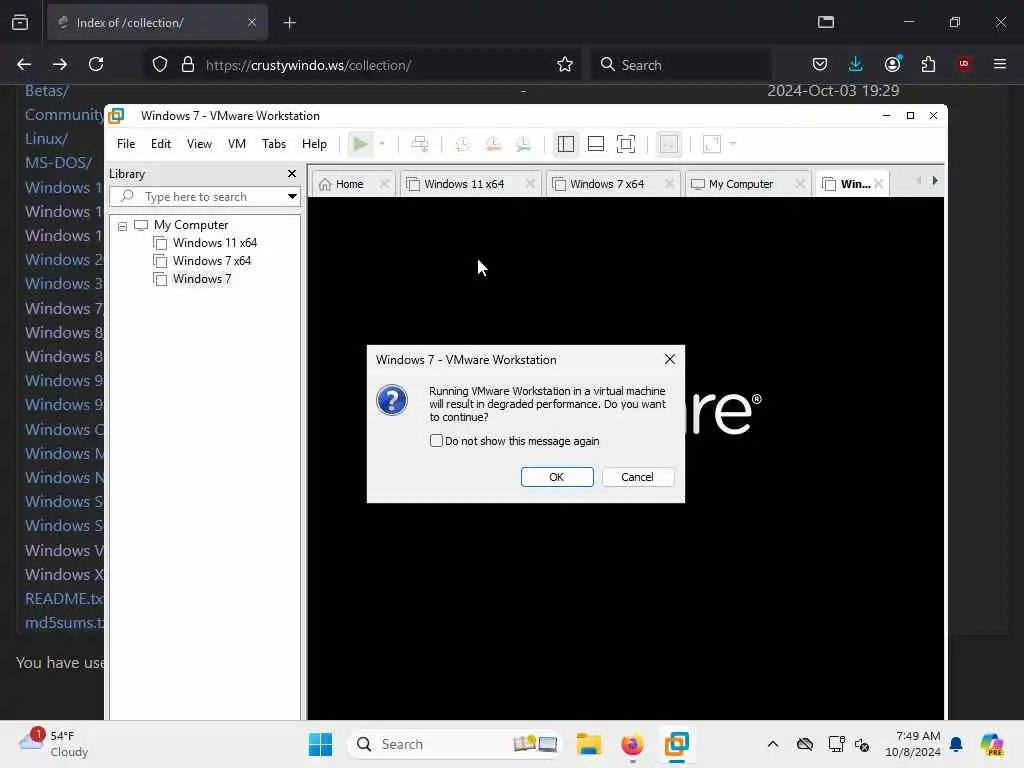Open Firefox Extensions puzzle icon
This screenshot has height=768, width=1024.
click(x=928, y=64)
